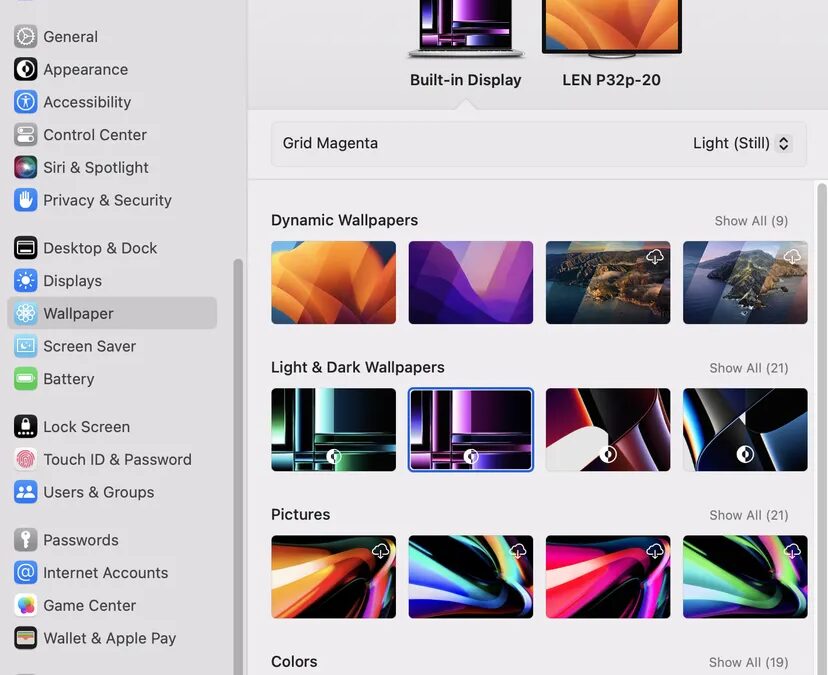Click the Battery icon in sidebar
The image size is (828, 675).
coord(26,379)
